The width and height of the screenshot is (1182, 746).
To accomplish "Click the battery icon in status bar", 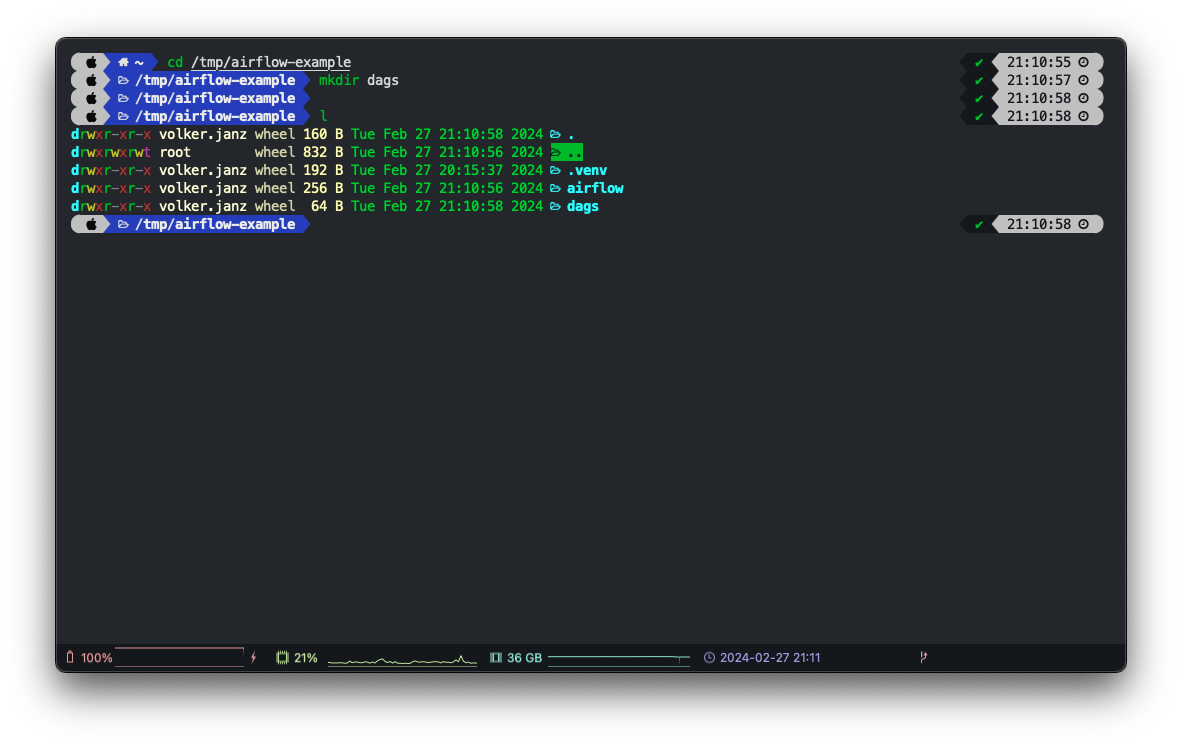I will (x=70, y=658).
